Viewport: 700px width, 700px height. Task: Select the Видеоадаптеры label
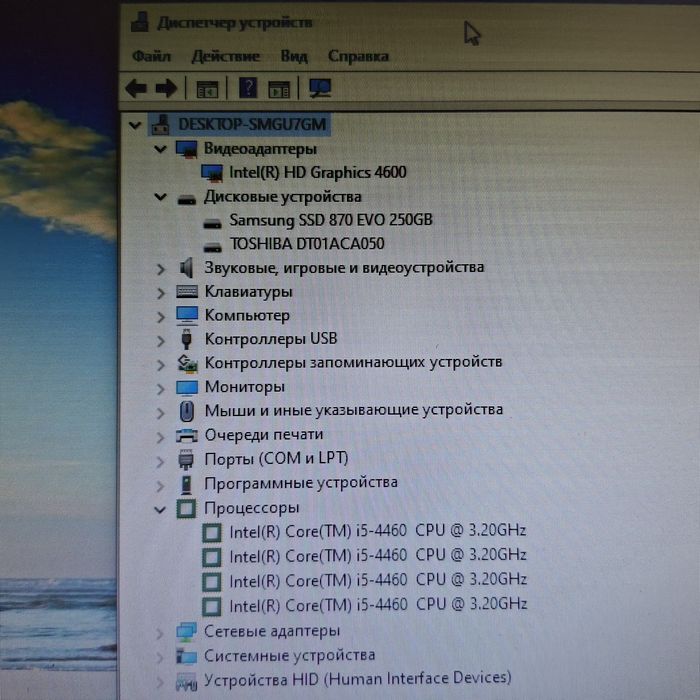click(260, 149)
